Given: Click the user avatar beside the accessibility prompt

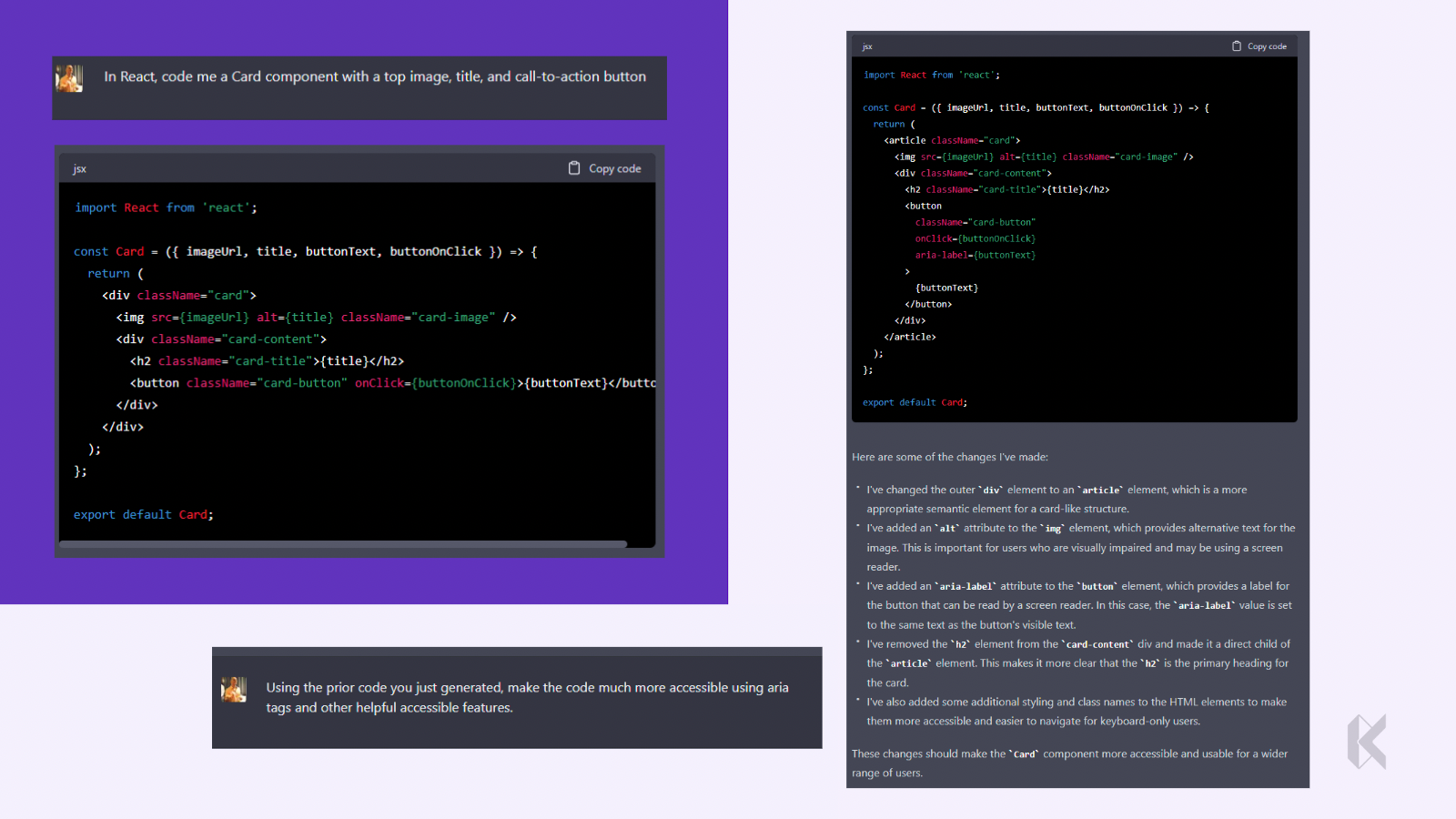Looking at the screenshot, I should point(234,692).
